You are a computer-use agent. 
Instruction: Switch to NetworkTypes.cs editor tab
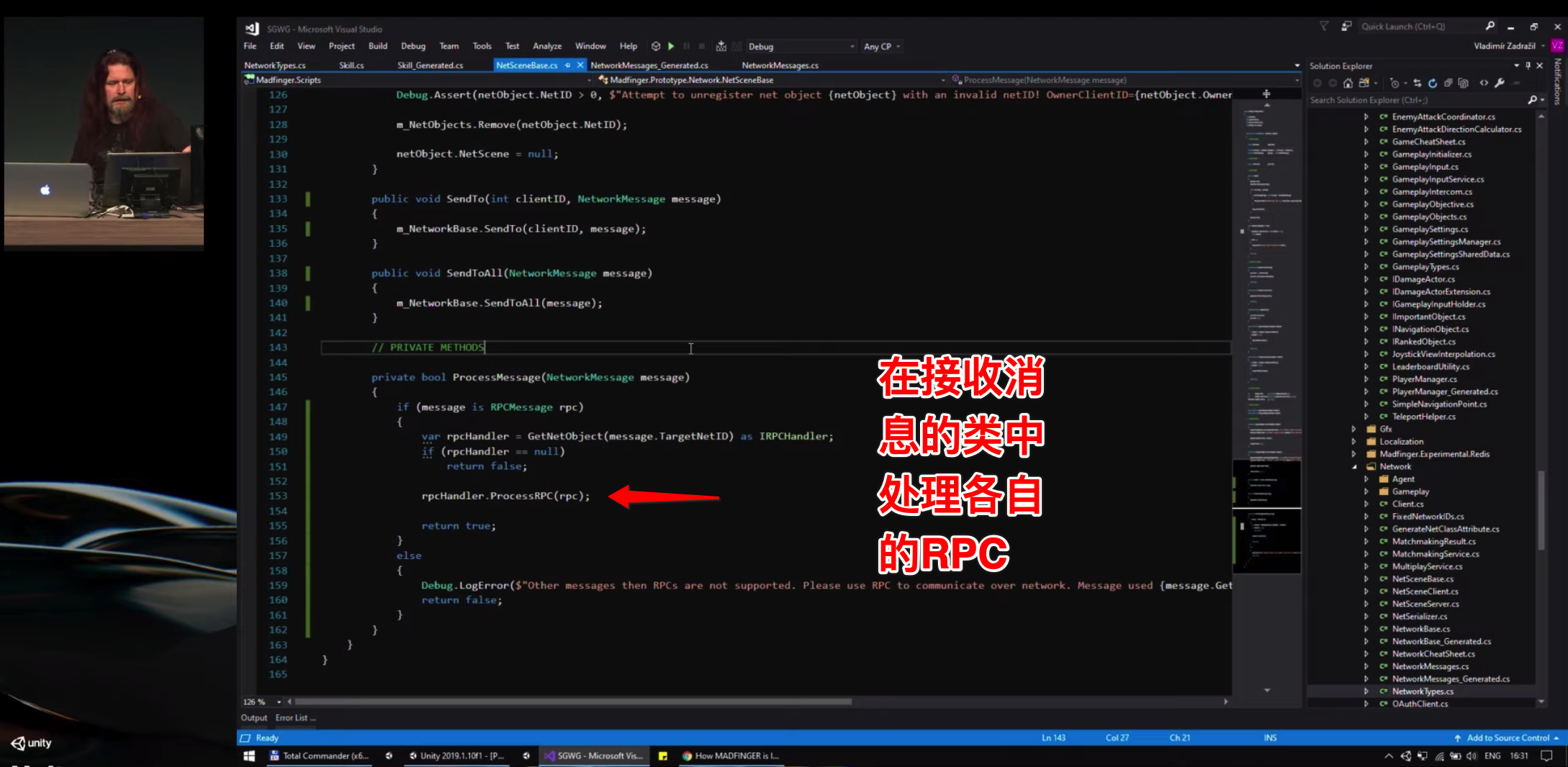[275, 65]
